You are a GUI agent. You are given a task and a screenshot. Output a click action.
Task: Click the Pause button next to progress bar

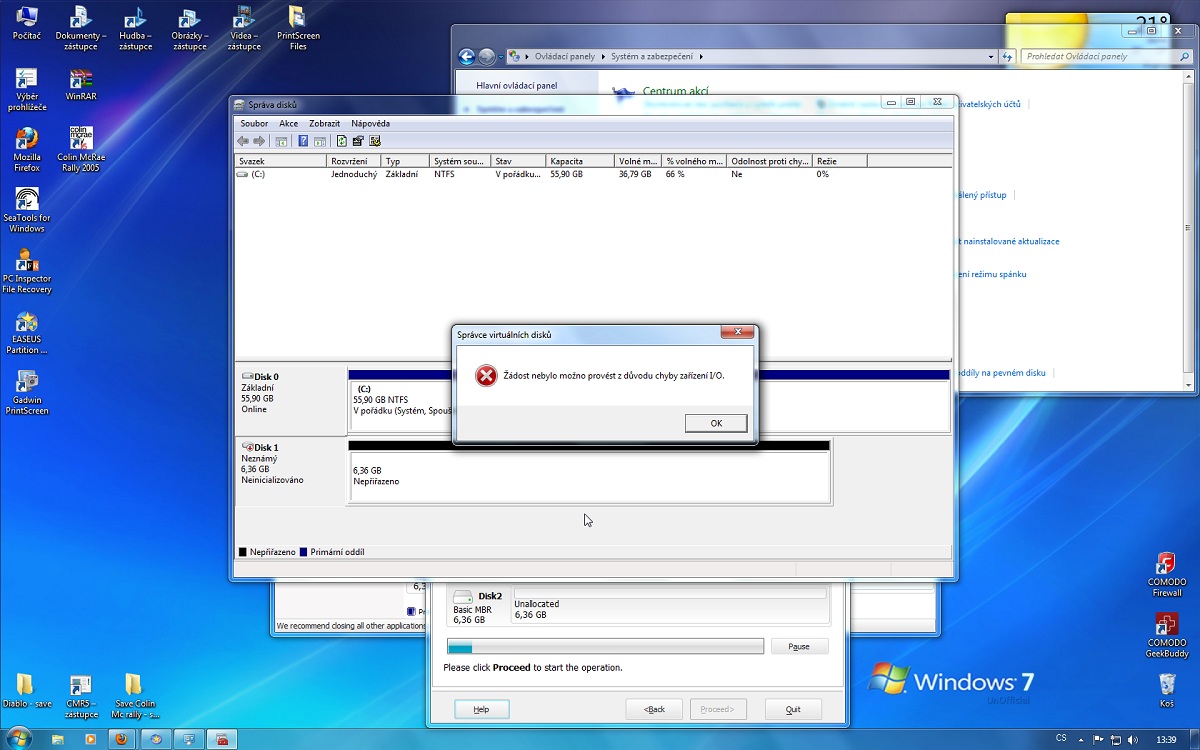point(799,647)
